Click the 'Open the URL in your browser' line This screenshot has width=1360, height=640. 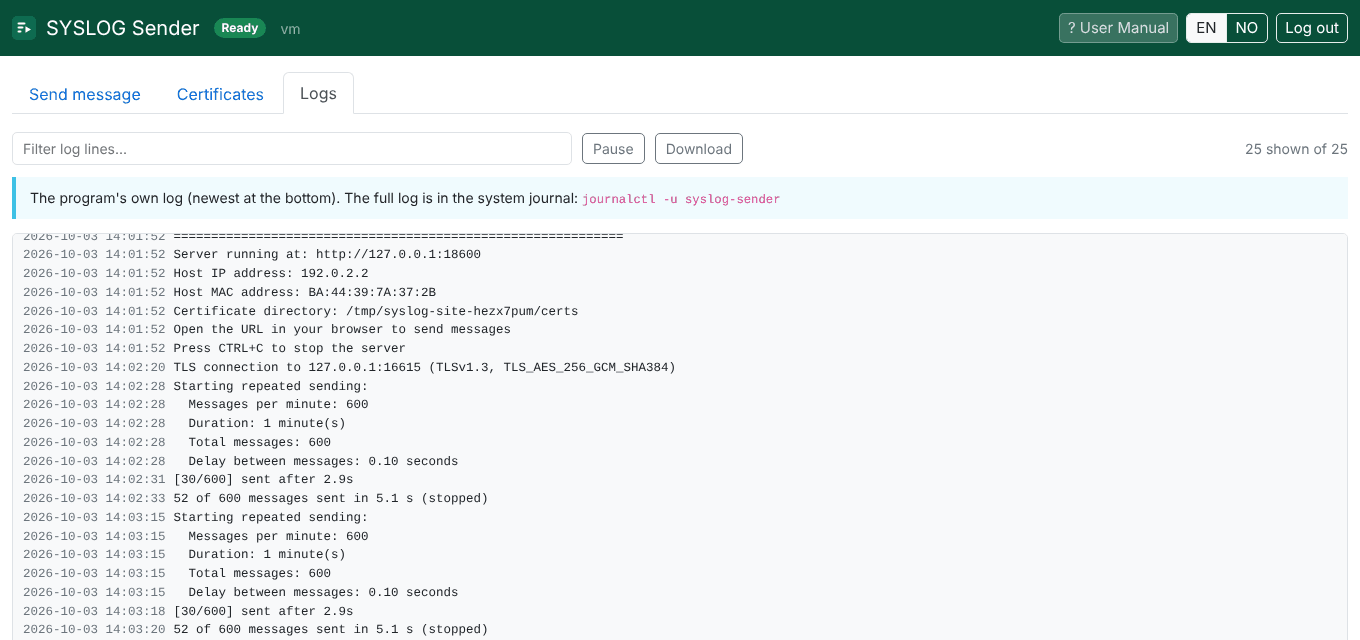tap(267, 329)
